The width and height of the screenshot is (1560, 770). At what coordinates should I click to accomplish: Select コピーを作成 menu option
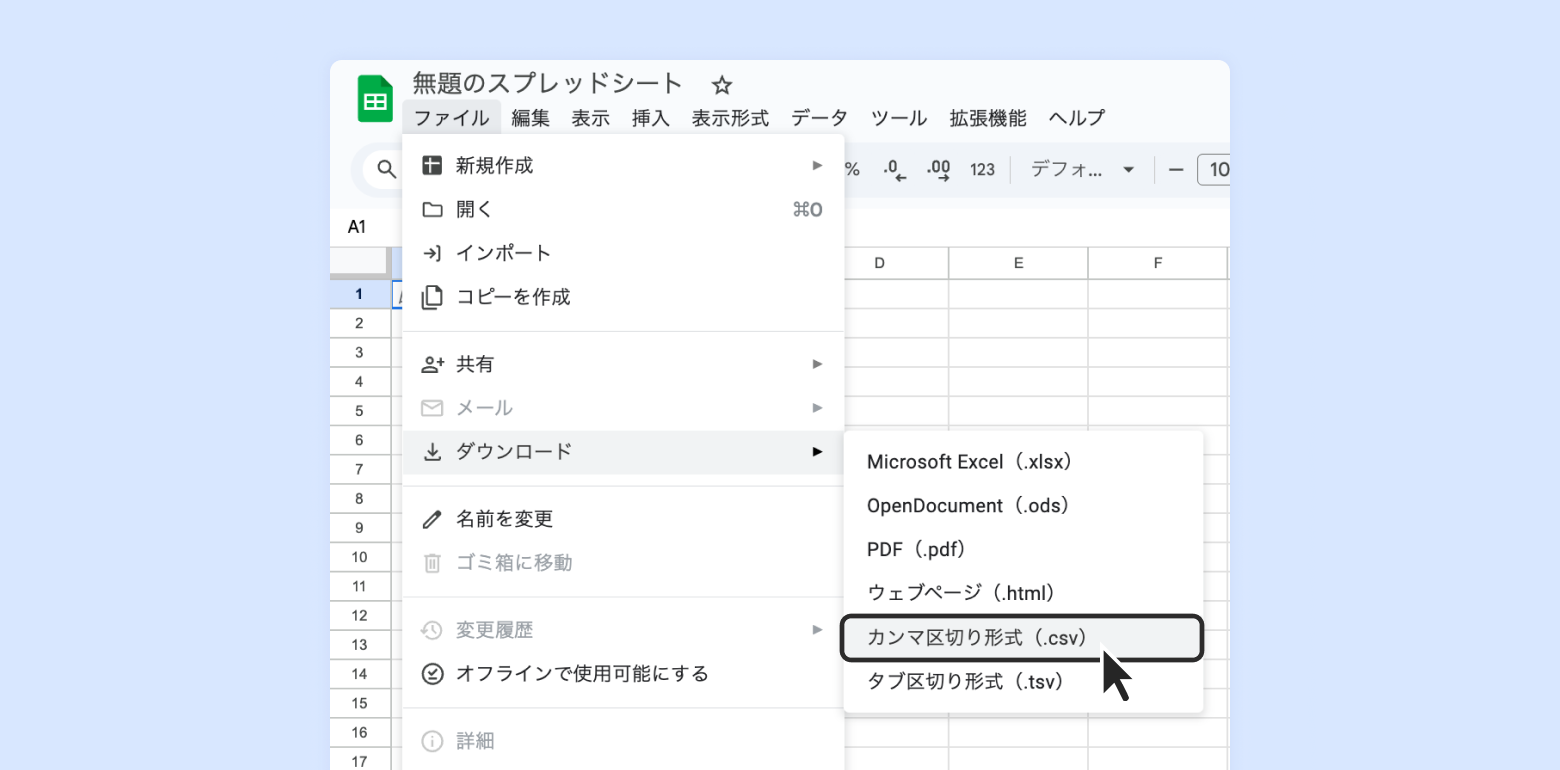click(513, 297)
